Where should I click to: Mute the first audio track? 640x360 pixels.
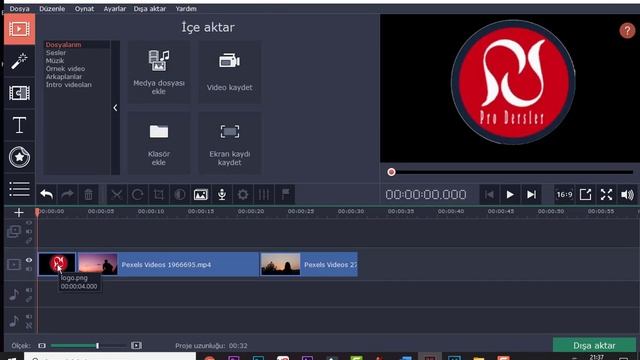(29, 290)
